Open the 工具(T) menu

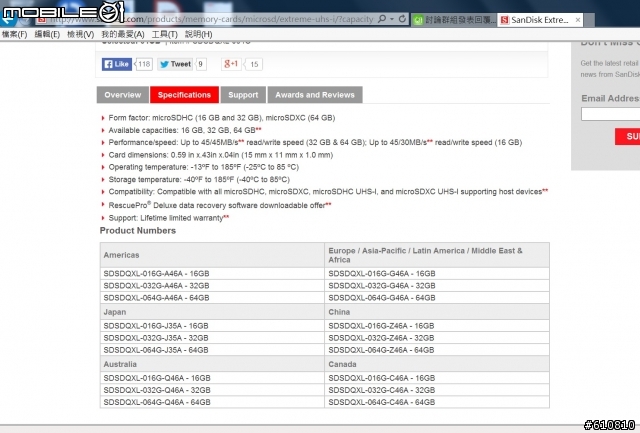tap(165, 34)
